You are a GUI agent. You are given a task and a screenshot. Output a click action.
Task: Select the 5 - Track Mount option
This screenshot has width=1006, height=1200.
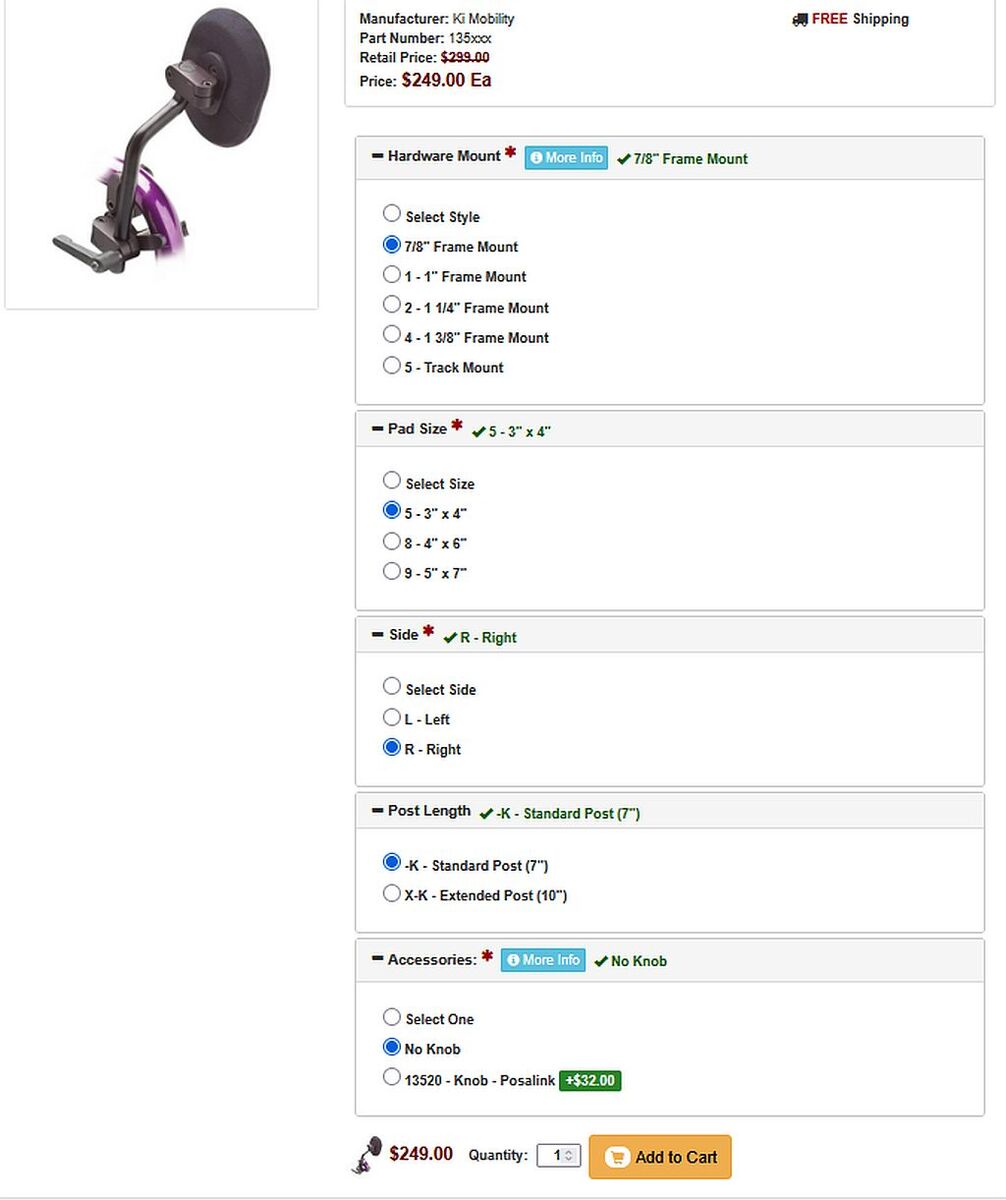[x=392, y=365]
